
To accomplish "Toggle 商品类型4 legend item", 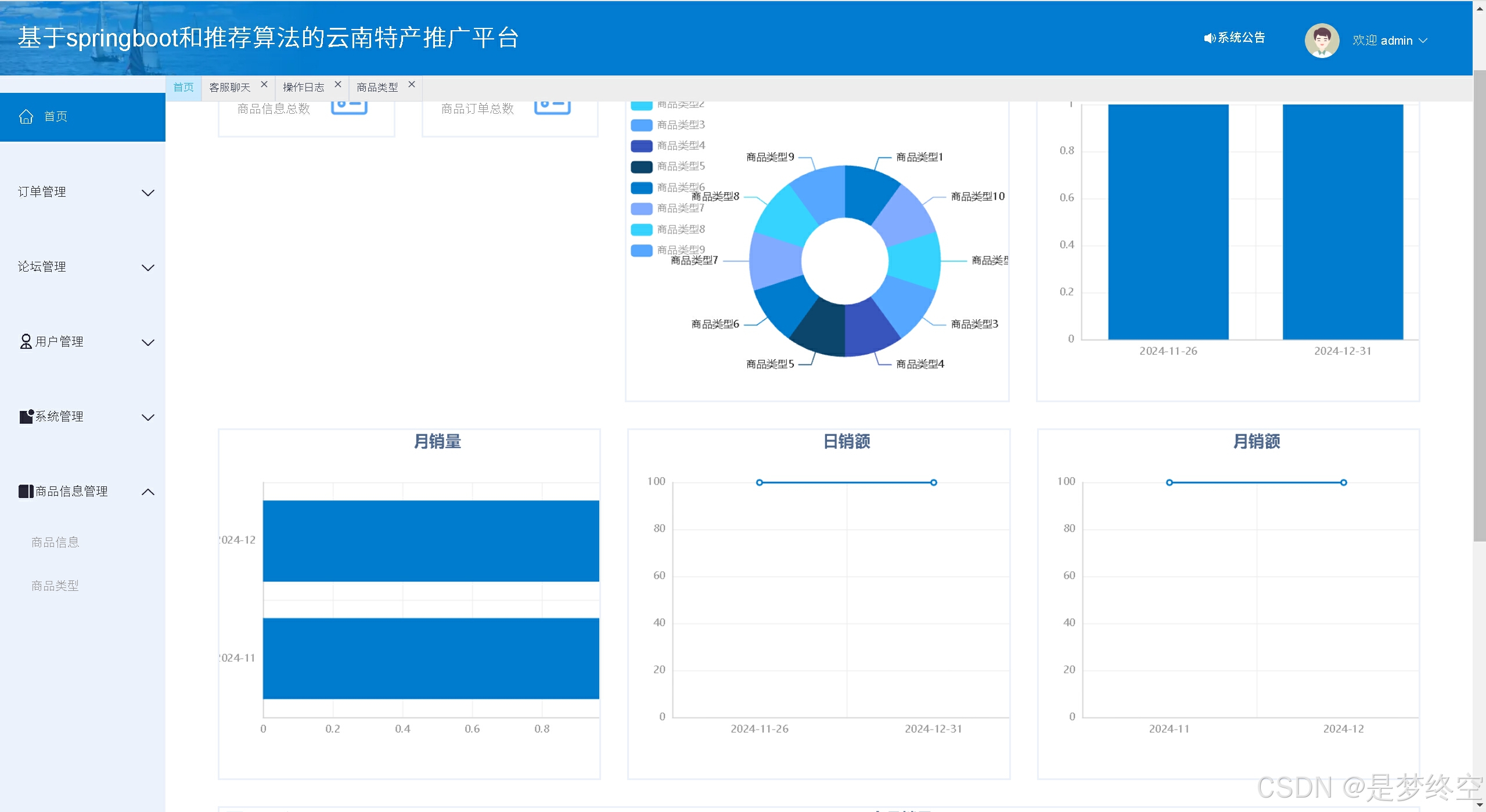I will pyautogui.click(x=681, y=146).
